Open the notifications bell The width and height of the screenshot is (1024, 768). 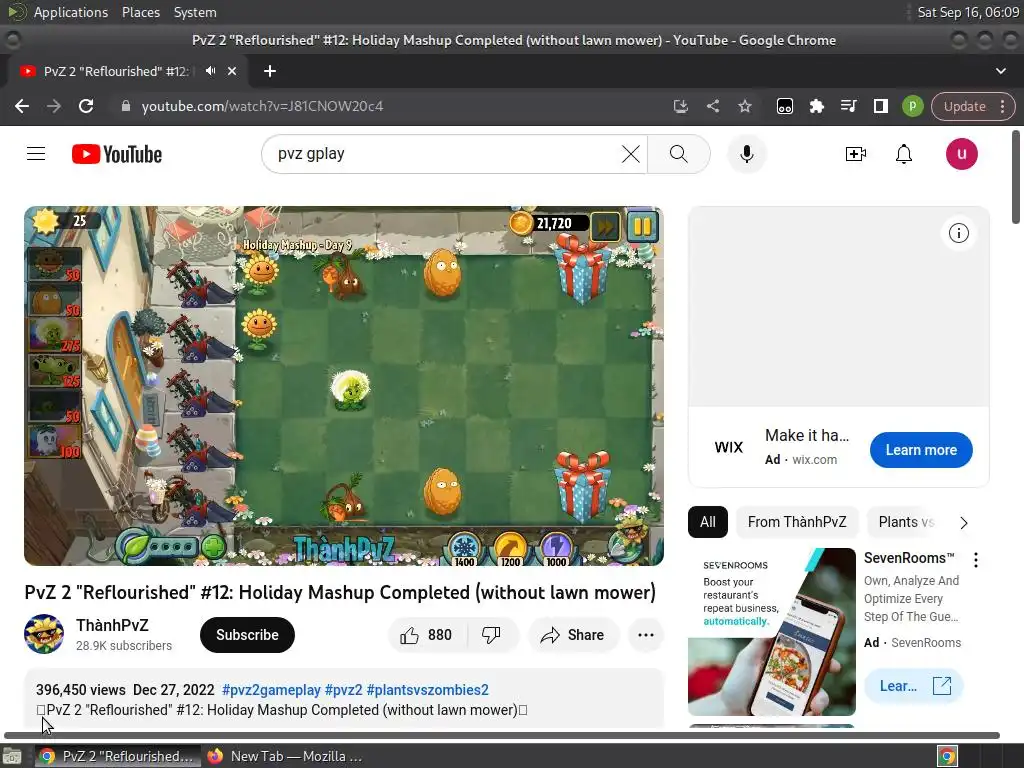point(904,154)
